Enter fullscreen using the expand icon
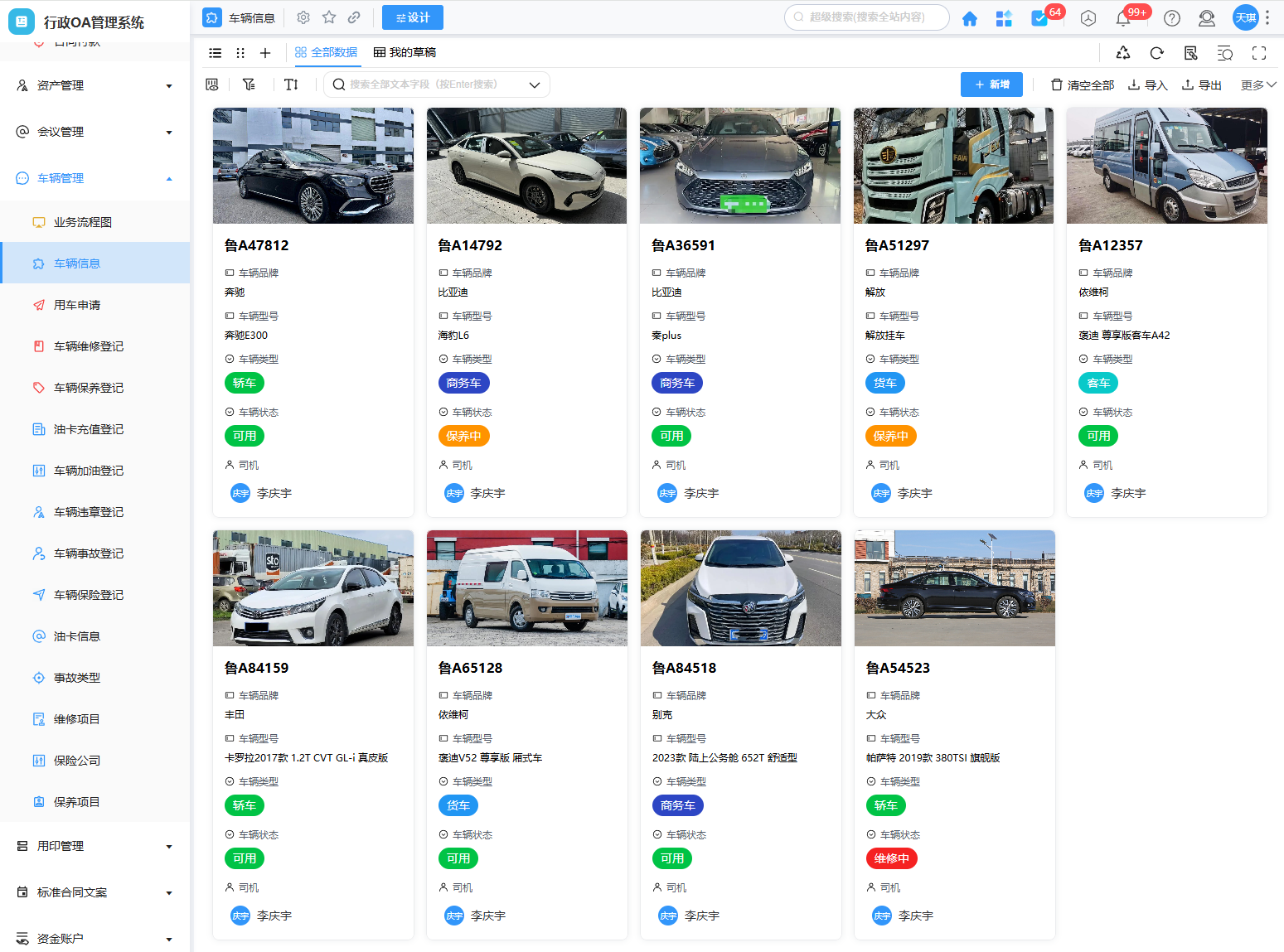Image resolution: width=1284 pixels, height=952 pixels. pos(1258,53)
